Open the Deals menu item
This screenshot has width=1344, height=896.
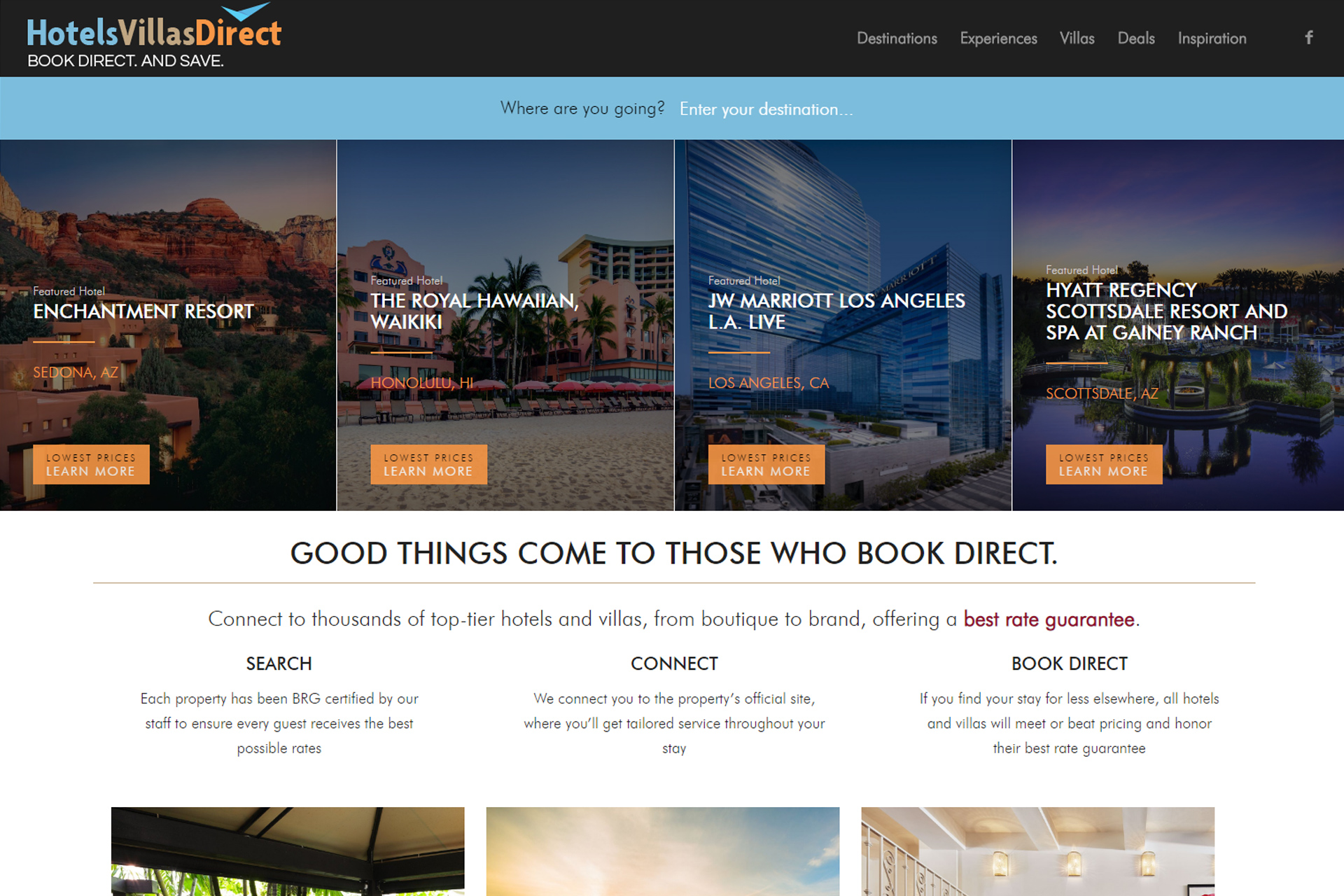tap(1136, 38)
